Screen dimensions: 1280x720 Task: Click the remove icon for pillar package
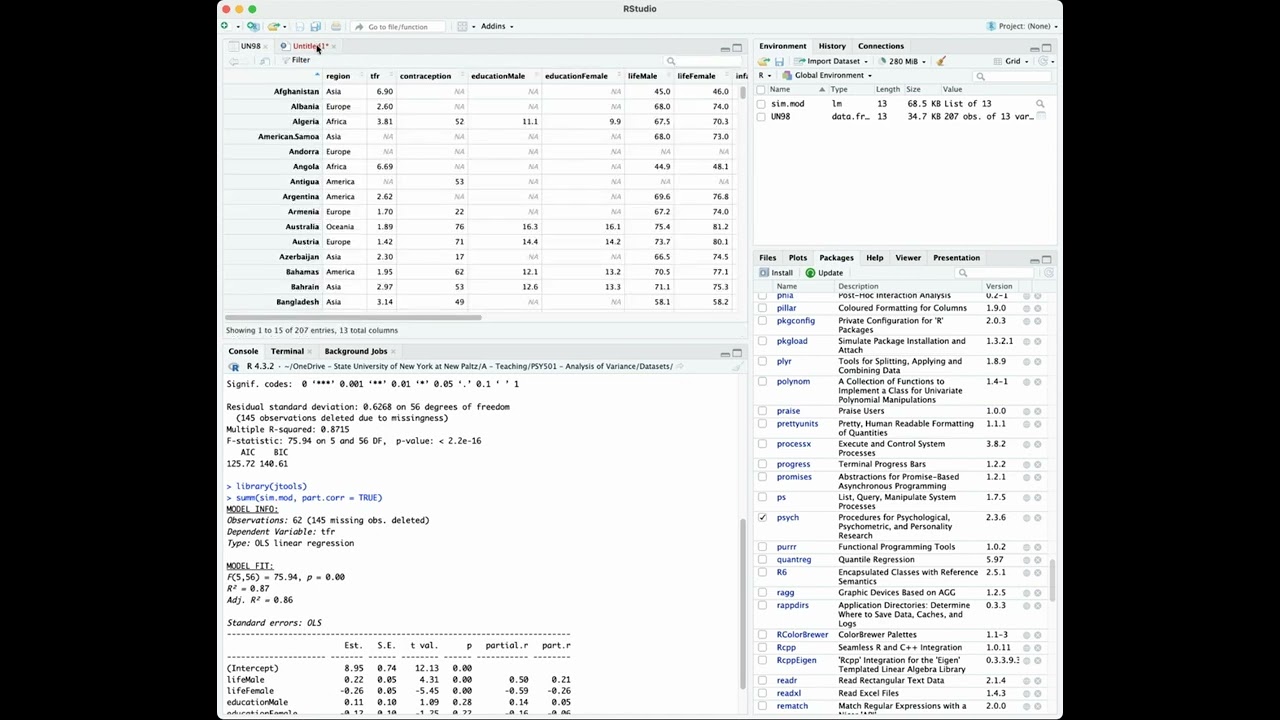[x=1037, y=308]
